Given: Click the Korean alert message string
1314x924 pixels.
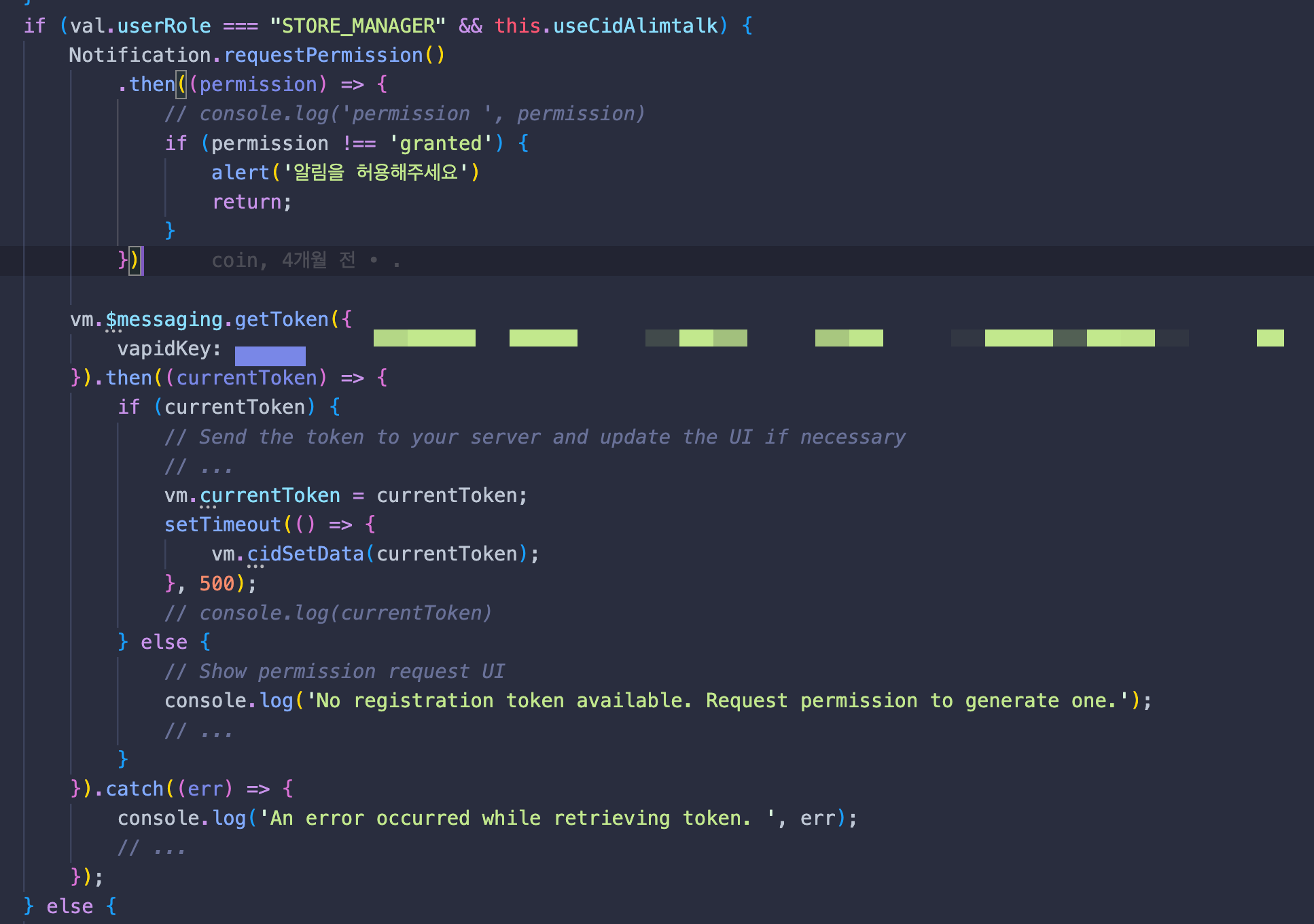Looking at the screenshot, I should click(376, 173).
